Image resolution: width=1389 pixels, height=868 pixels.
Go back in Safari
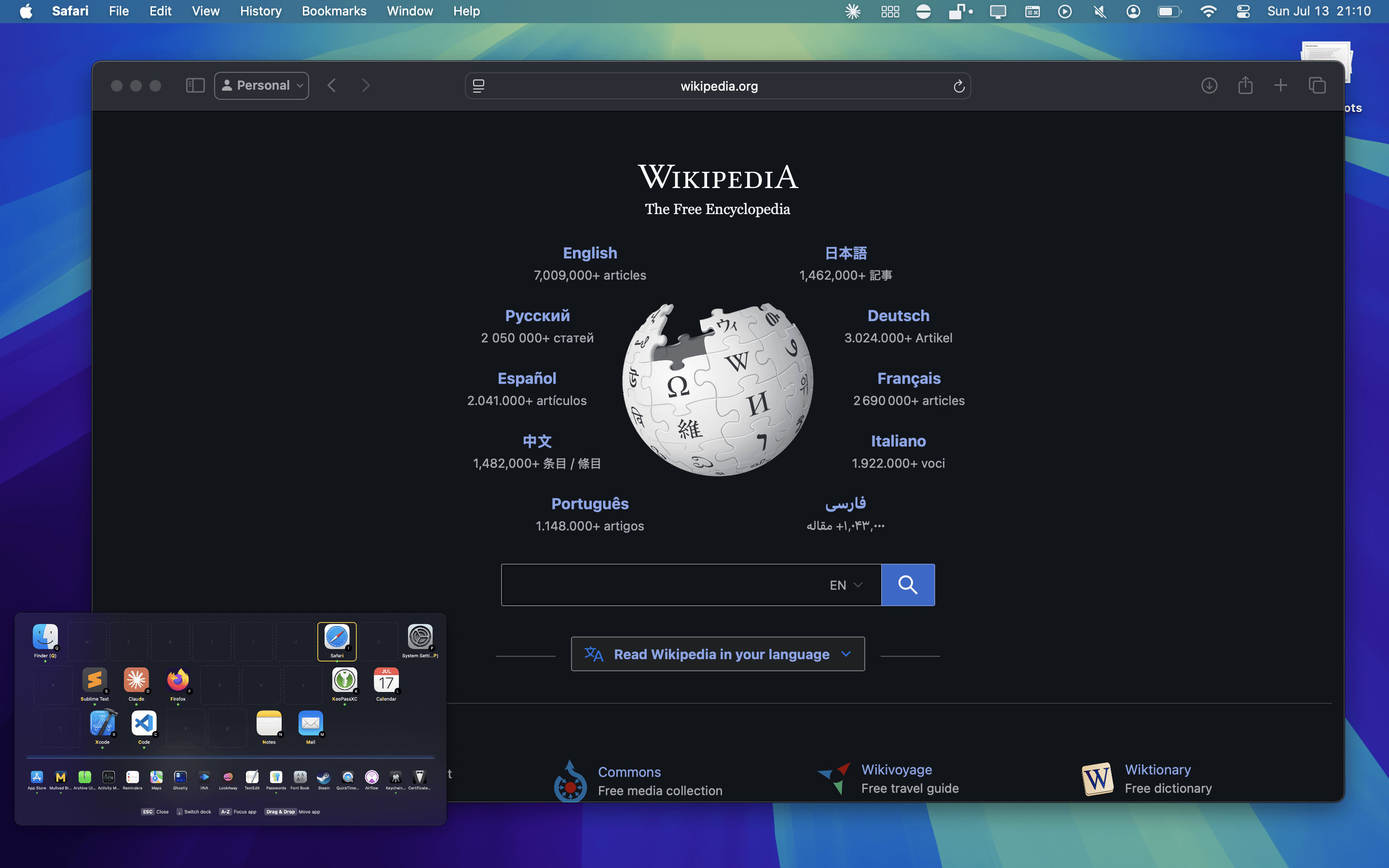pyautogui.click(x=332, y=85)
